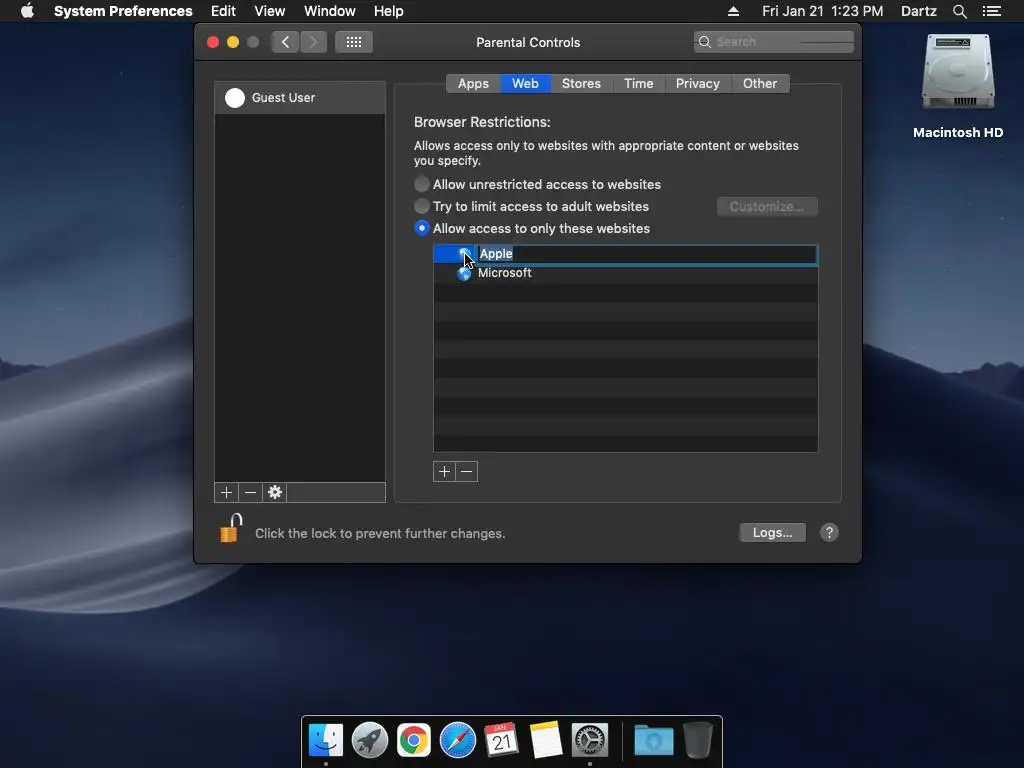Image resolution: width=1024 pixels, height=768 pixels.
Task: Open Safari compass icon in Dock
Action: point(458,740)
